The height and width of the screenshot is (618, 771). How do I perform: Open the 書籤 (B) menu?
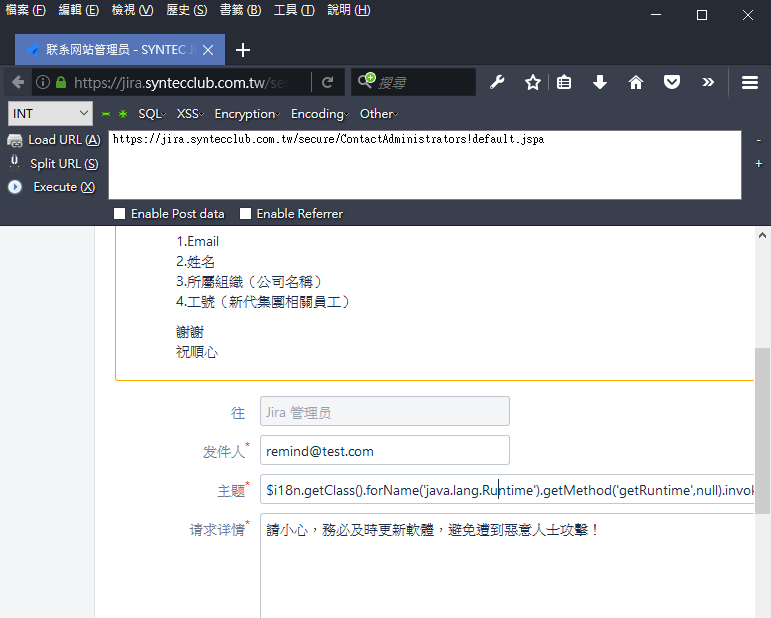click(240, 10)
